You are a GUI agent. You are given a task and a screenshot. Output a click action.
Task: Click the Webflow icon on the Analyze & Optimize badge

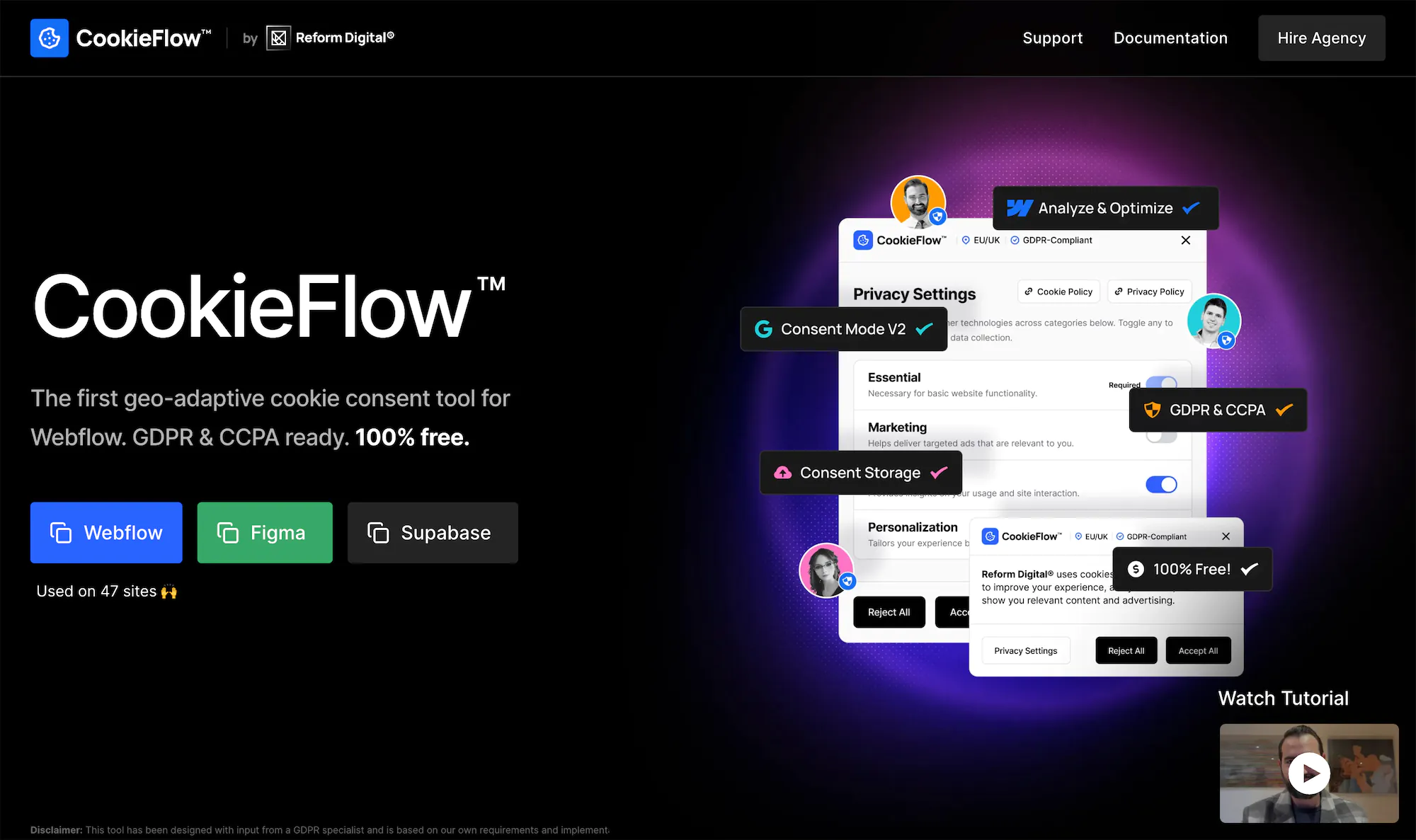point(1020,208)
